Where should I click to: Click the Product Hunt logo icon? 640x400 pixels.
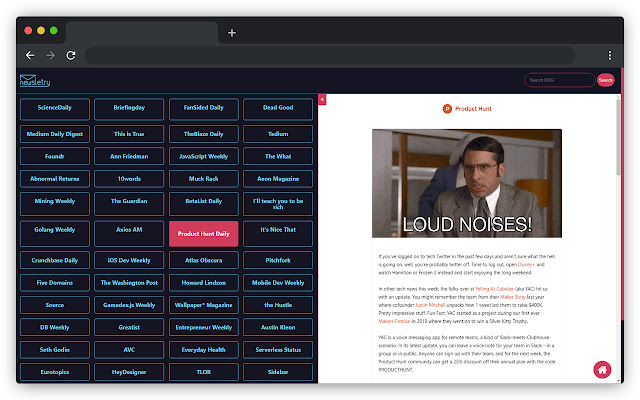(447, 109)
